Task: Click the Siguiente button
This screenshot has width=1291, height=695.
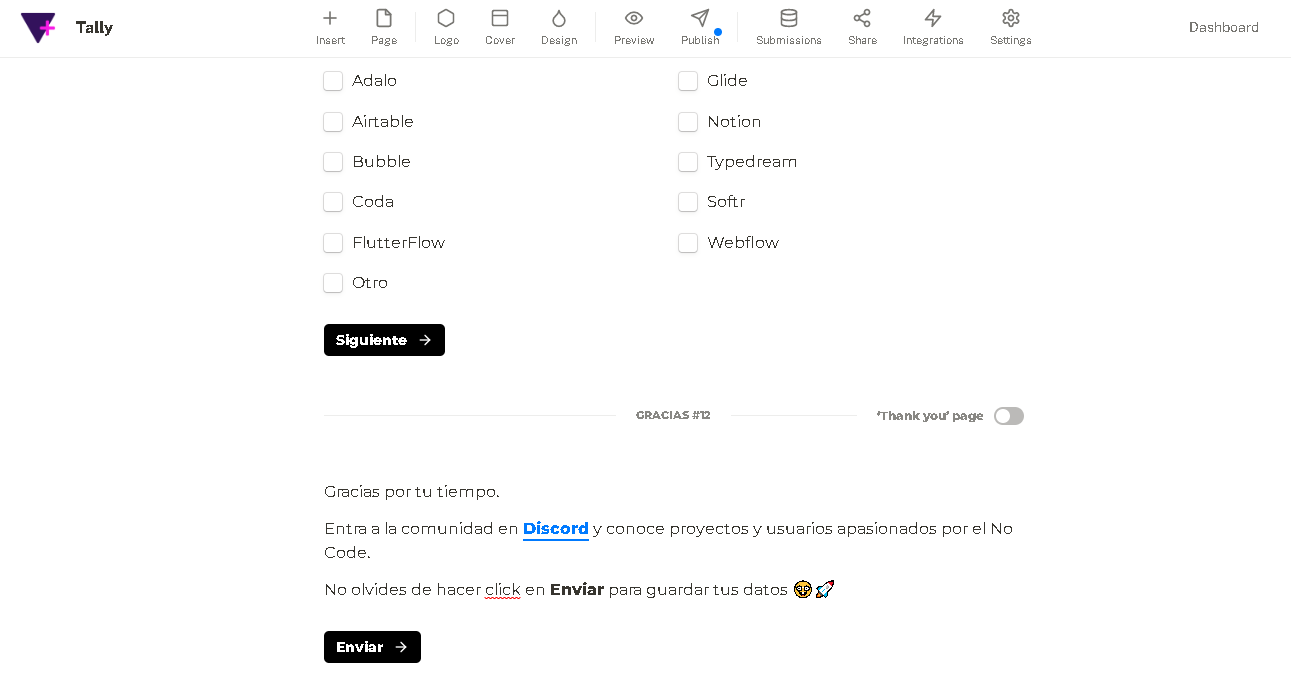Action: [384, 340]
